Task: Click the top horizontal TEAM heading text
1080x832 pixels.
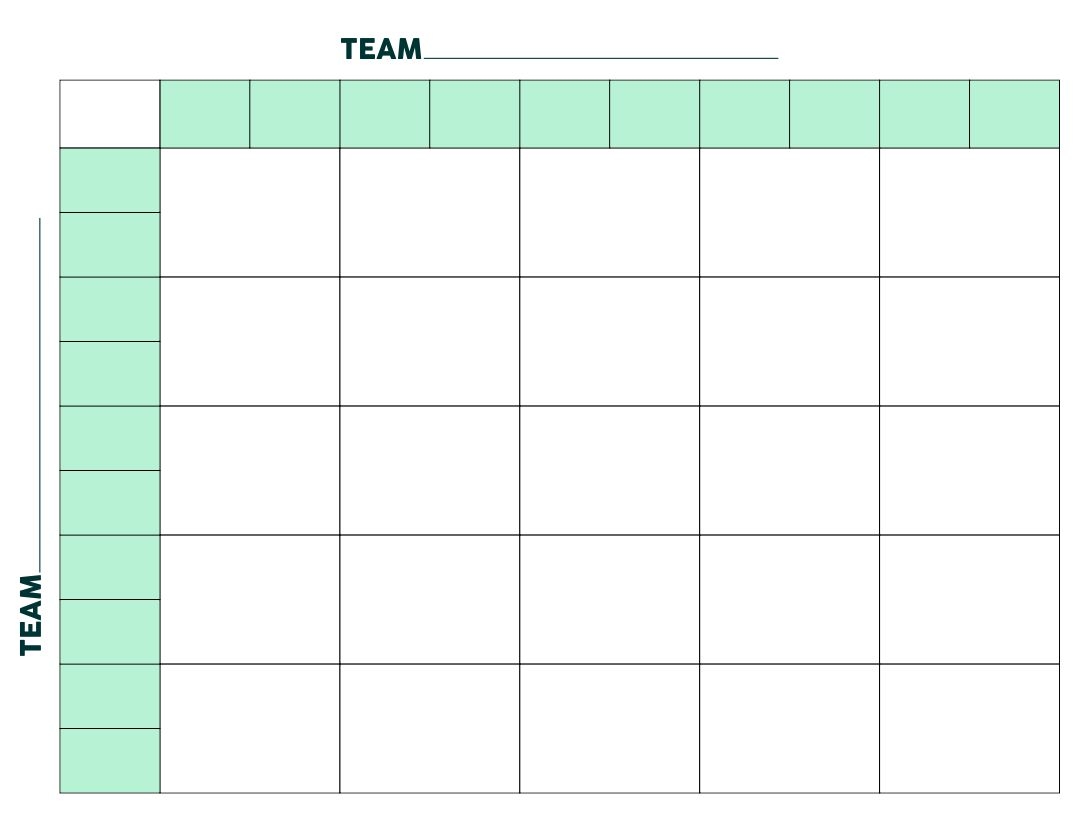Action: pos(381,50)
